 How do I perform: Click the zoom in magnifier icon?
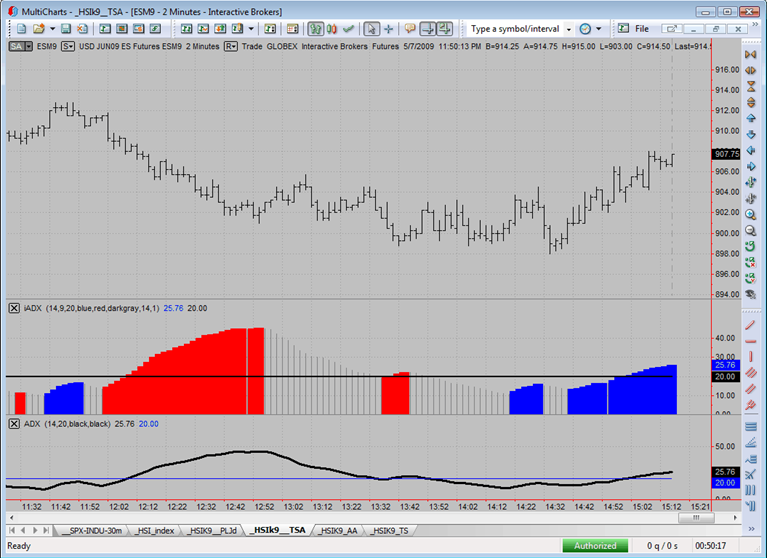click(750, 214)
